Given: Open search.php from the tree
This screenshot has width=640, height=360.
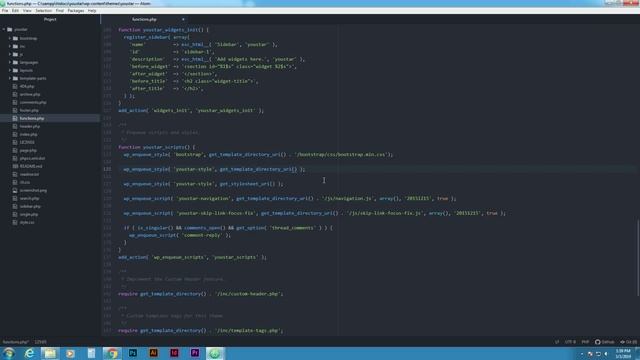Looking at the screenshot, I should click(x=29, y=198).
